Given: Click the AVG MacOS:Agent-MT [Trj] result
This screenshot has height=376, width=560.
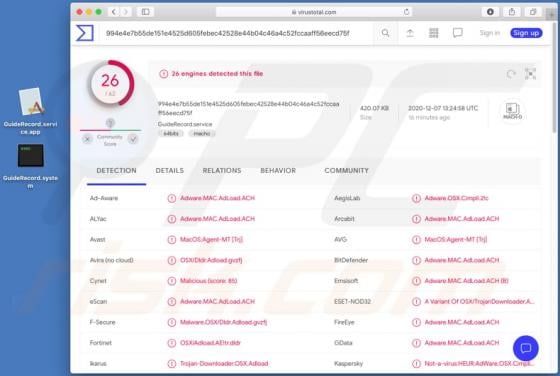Looking at the screenshot, I should tap(456, 240).
